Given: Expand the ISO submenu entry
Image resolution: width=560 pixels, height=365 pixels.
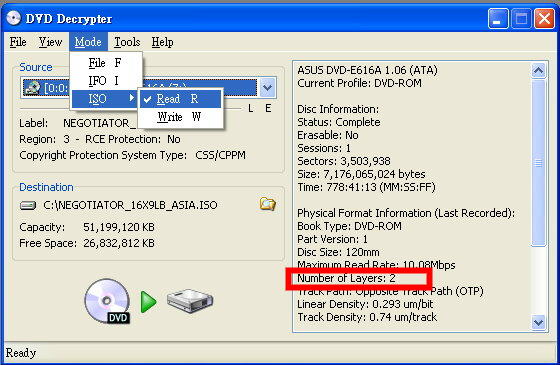Looking at the screenshot, I should 104,99.
